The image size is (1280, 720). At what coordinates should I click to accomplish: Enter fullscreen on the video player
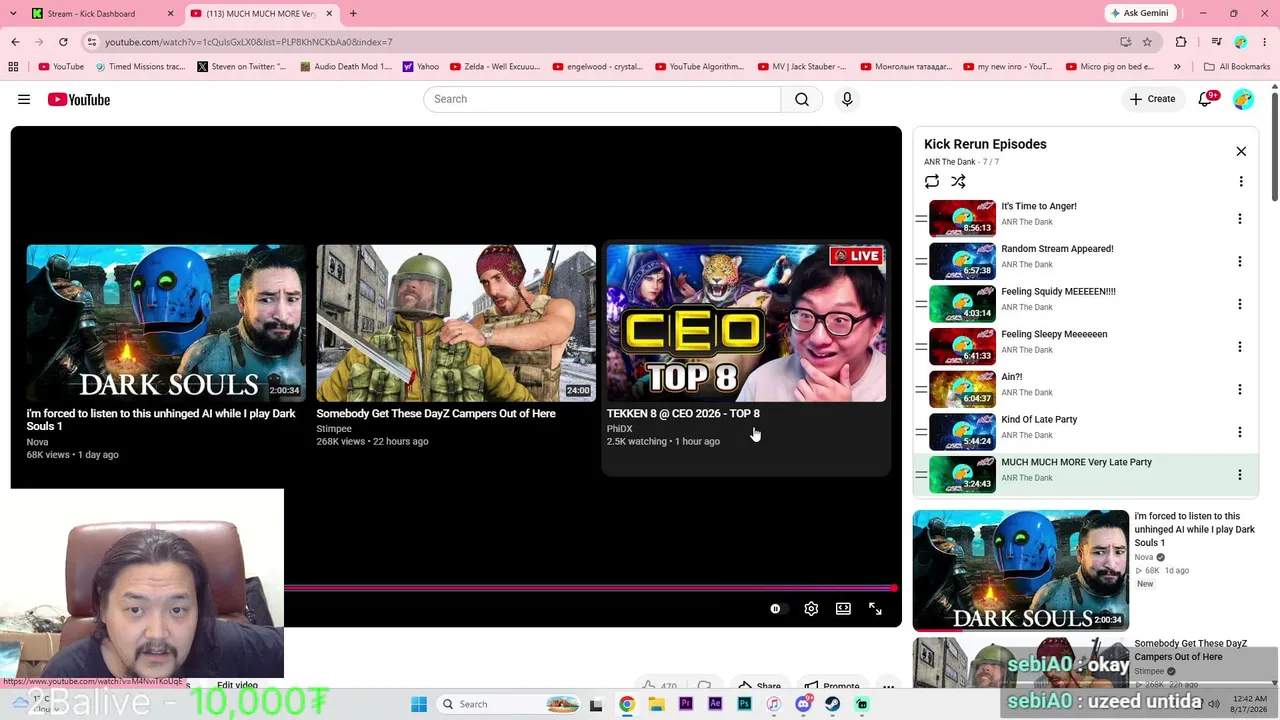tap(875, 608)
